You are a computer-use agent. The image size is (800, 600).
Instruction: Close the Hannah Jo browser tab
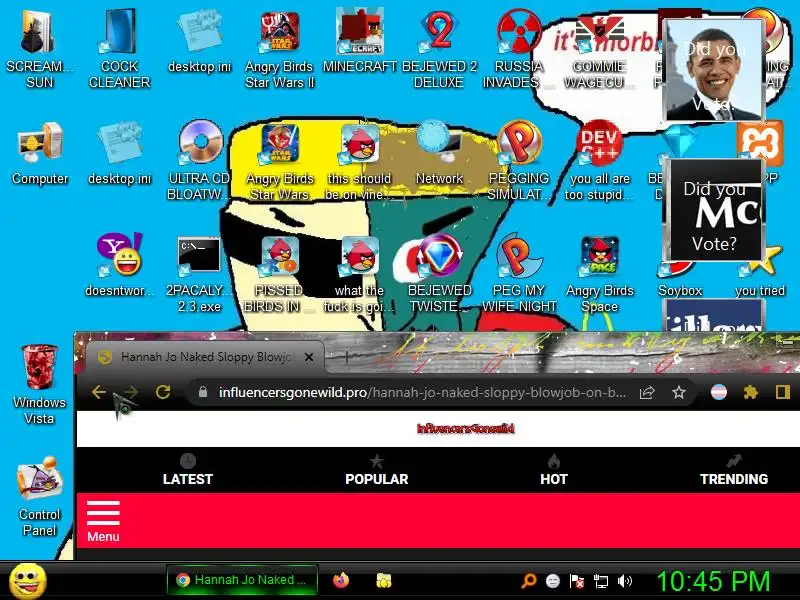(x=309, y=357)
